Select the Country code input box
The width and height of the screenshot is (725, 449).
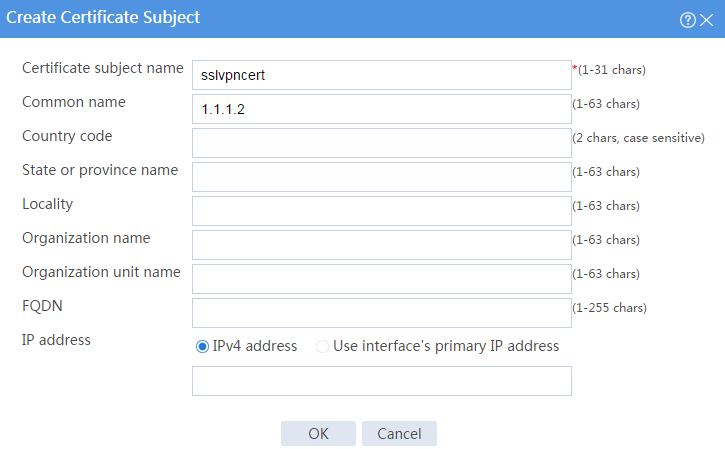point(381,143)
